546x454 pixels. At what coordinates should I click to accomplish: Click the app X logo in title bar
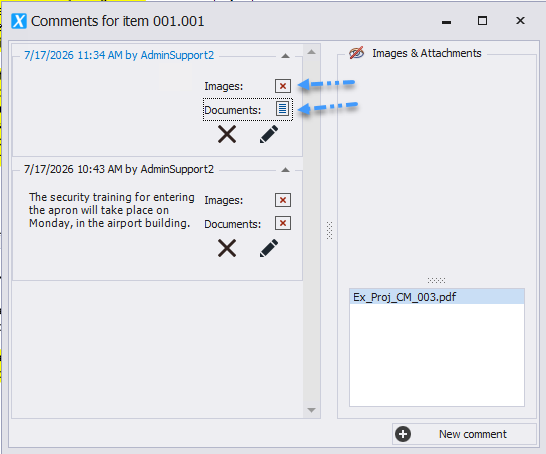19,21
